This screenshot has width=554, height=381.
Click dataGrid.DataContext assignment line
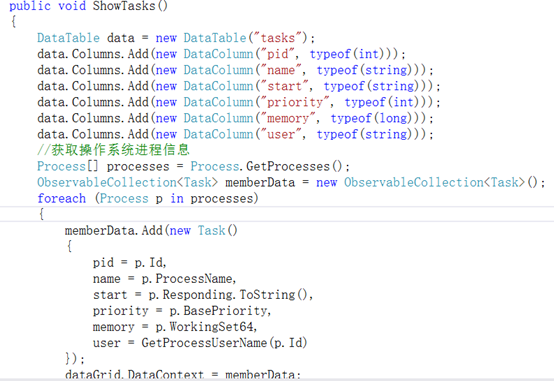click(183, 374)
